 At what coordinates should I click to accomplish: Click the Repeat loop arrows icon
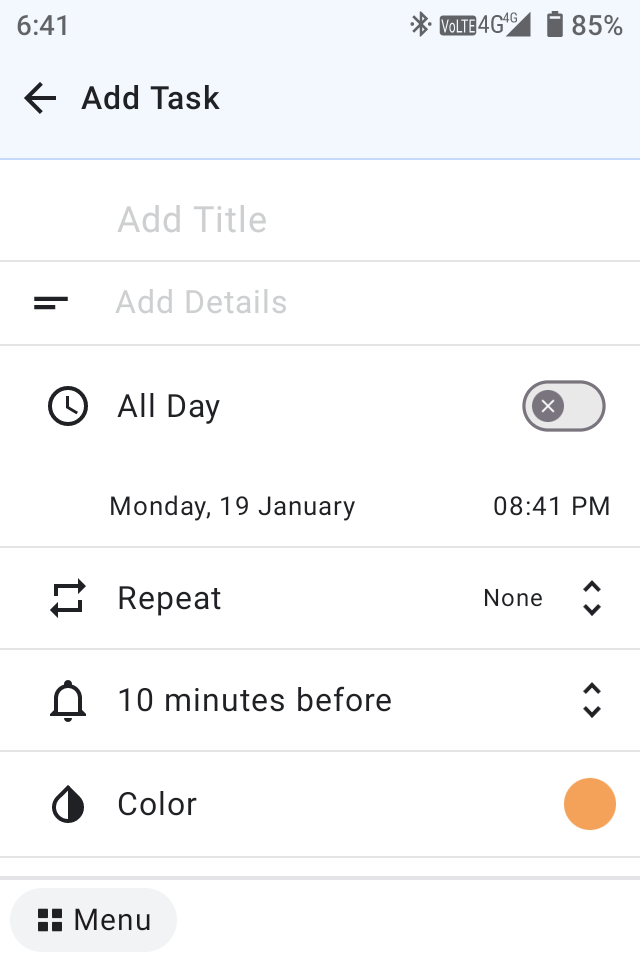click(68, 598)
